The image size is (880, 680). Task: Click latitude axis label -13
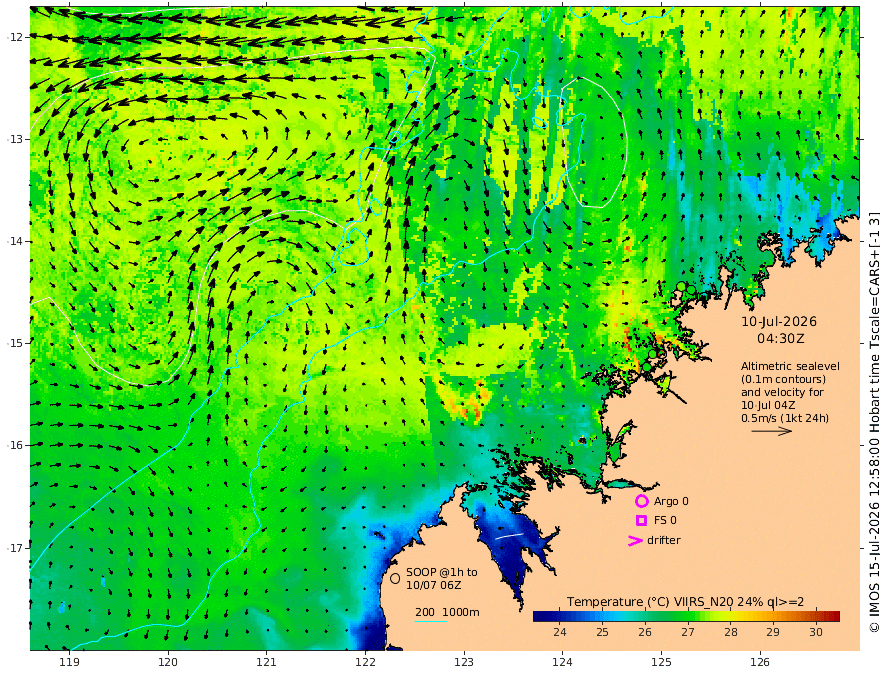click(15, 139)
